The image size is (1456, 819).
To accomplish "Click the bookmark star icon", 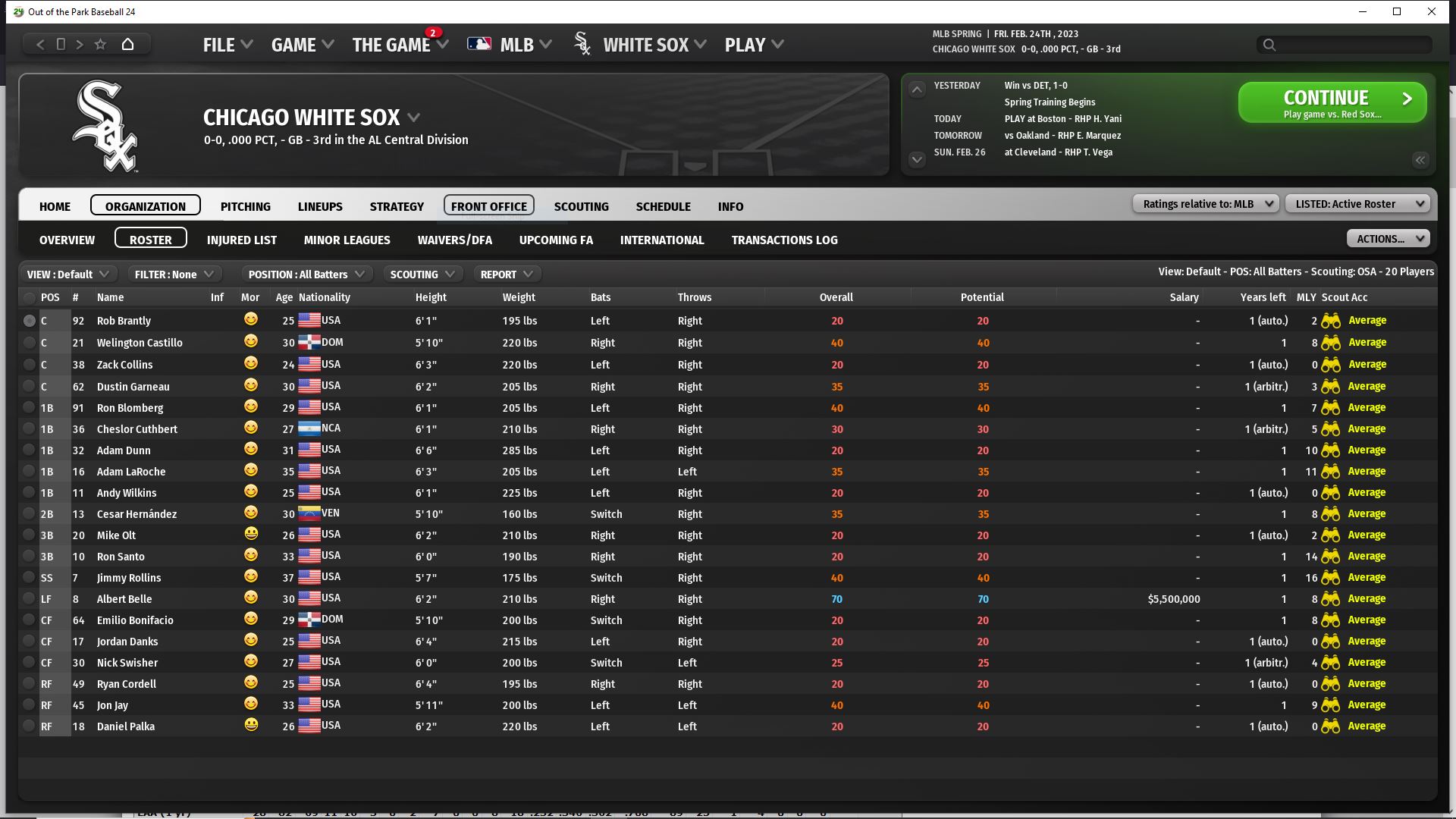I will 100,44.
